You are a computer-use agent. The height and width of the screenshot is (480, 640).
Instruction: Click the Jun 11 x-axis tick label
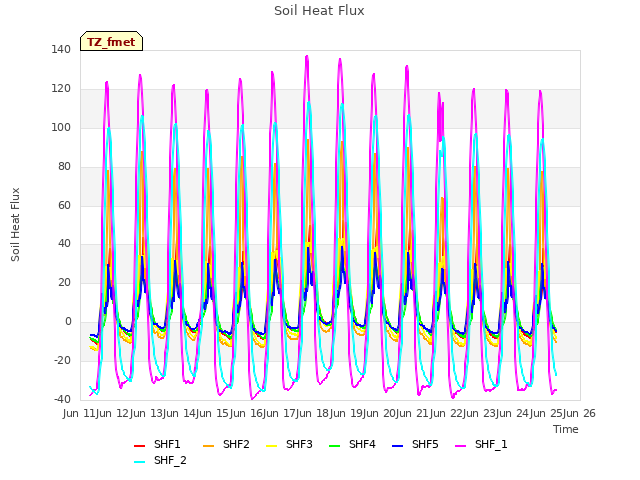point(81,413)
